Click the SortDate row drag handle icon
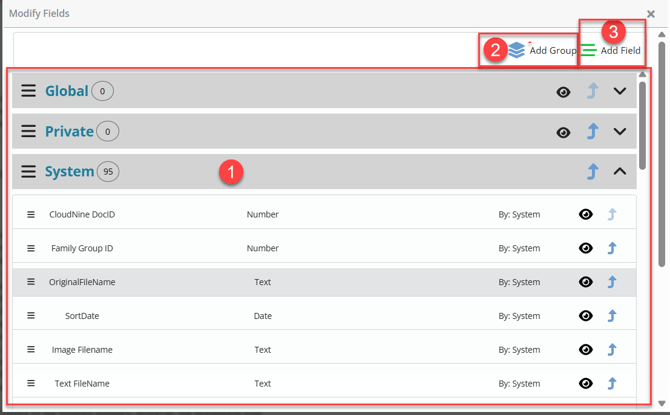670x415 pixels. 31,316
